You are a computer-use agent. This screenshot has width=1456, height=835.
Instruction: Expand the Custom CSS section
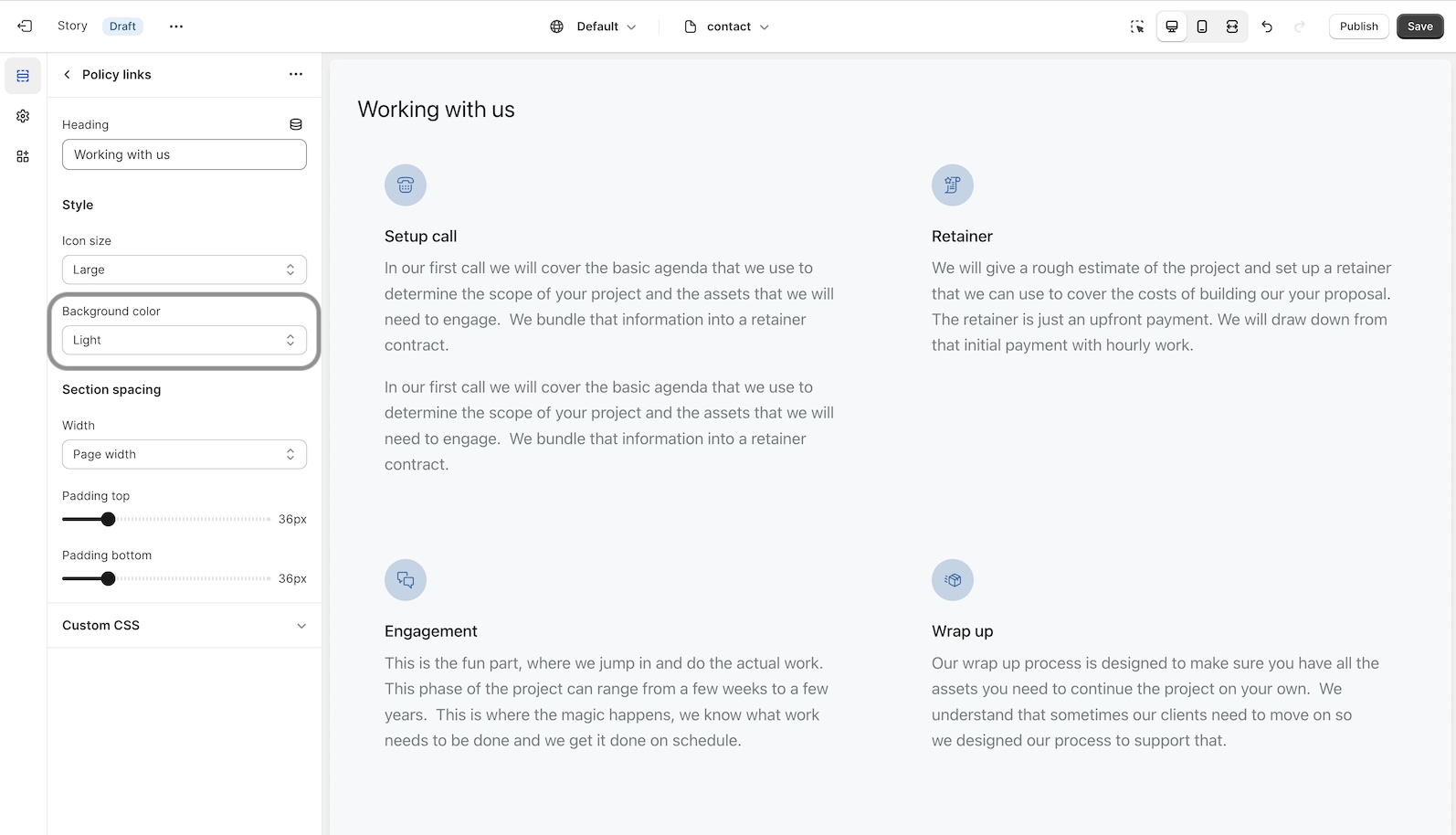(184, 626)
